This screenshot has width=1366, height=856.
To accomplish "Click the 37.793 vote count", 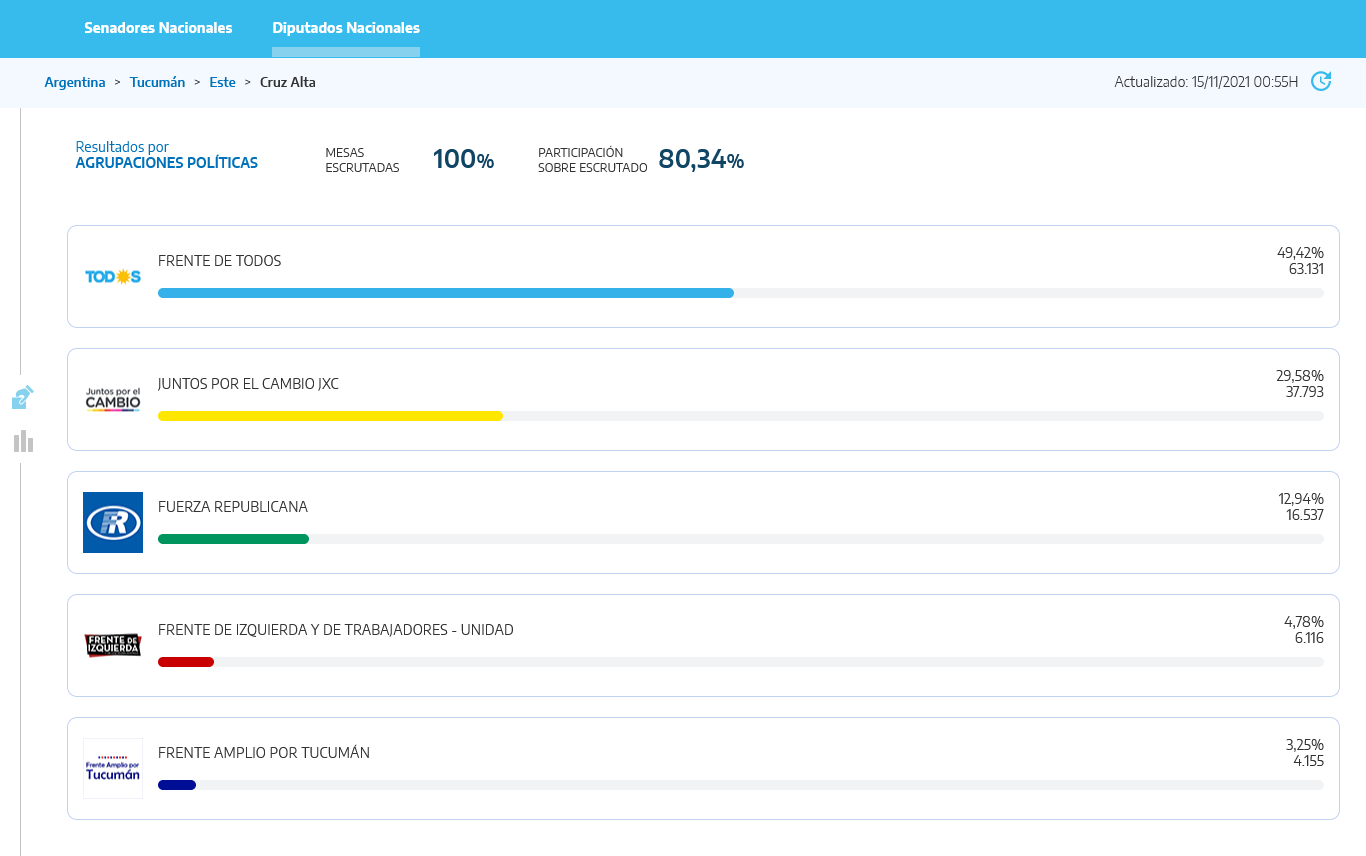I will click(x=1305, y=392).
